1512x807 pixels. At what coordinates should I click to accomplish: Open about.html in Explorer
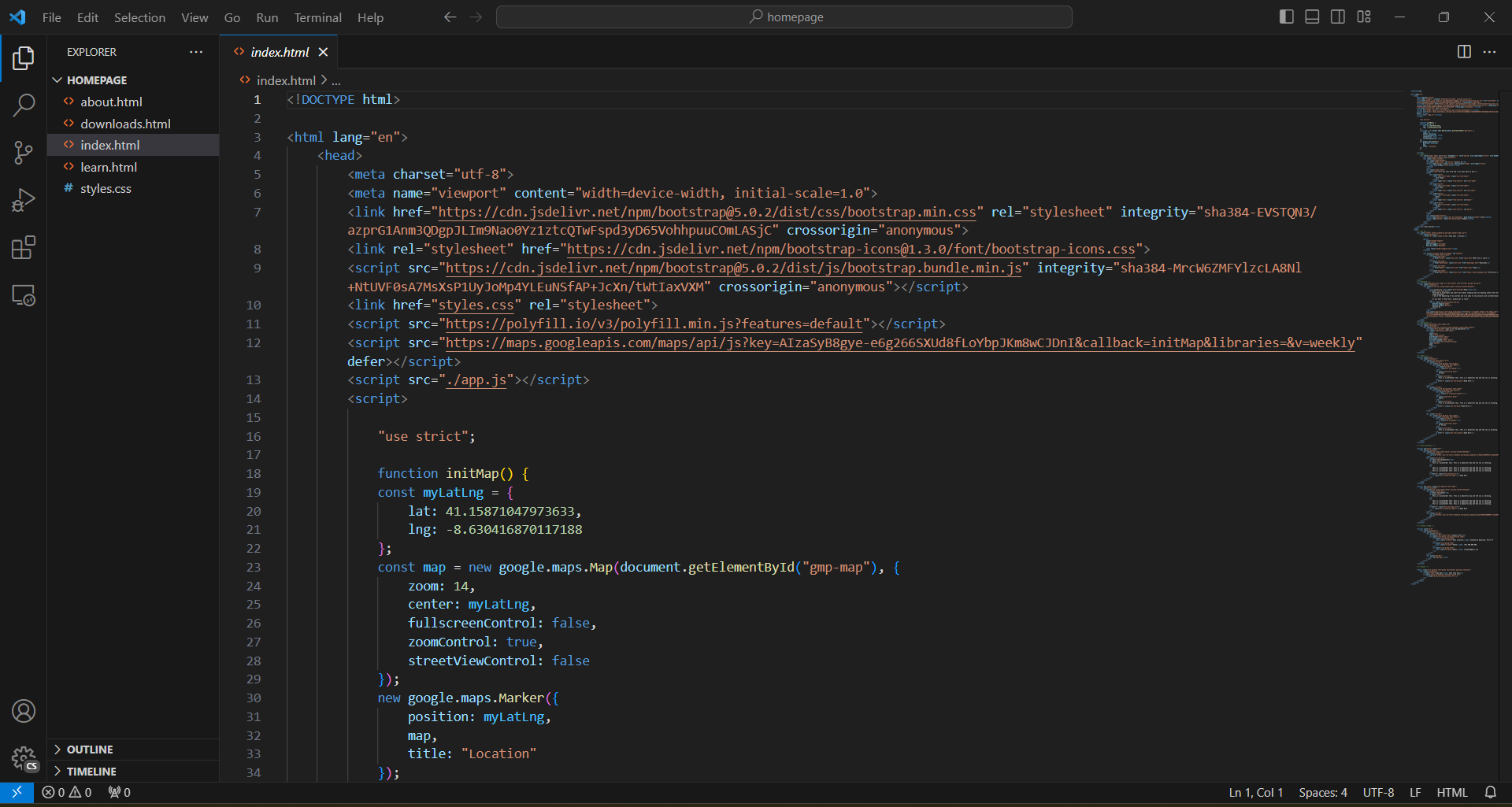[x=133, y=102]
